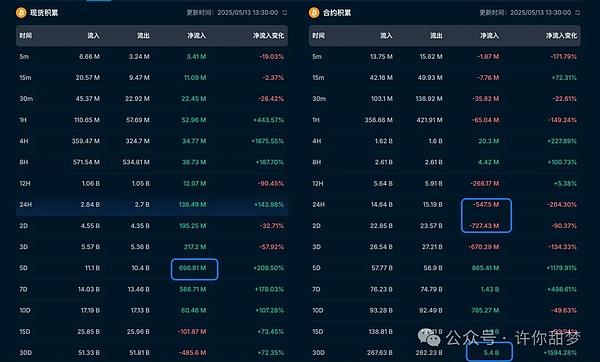Screen dimensions: 600x362
Task: Click net inflow 217.2 M in 3D row
Action: tap(195, 247)
